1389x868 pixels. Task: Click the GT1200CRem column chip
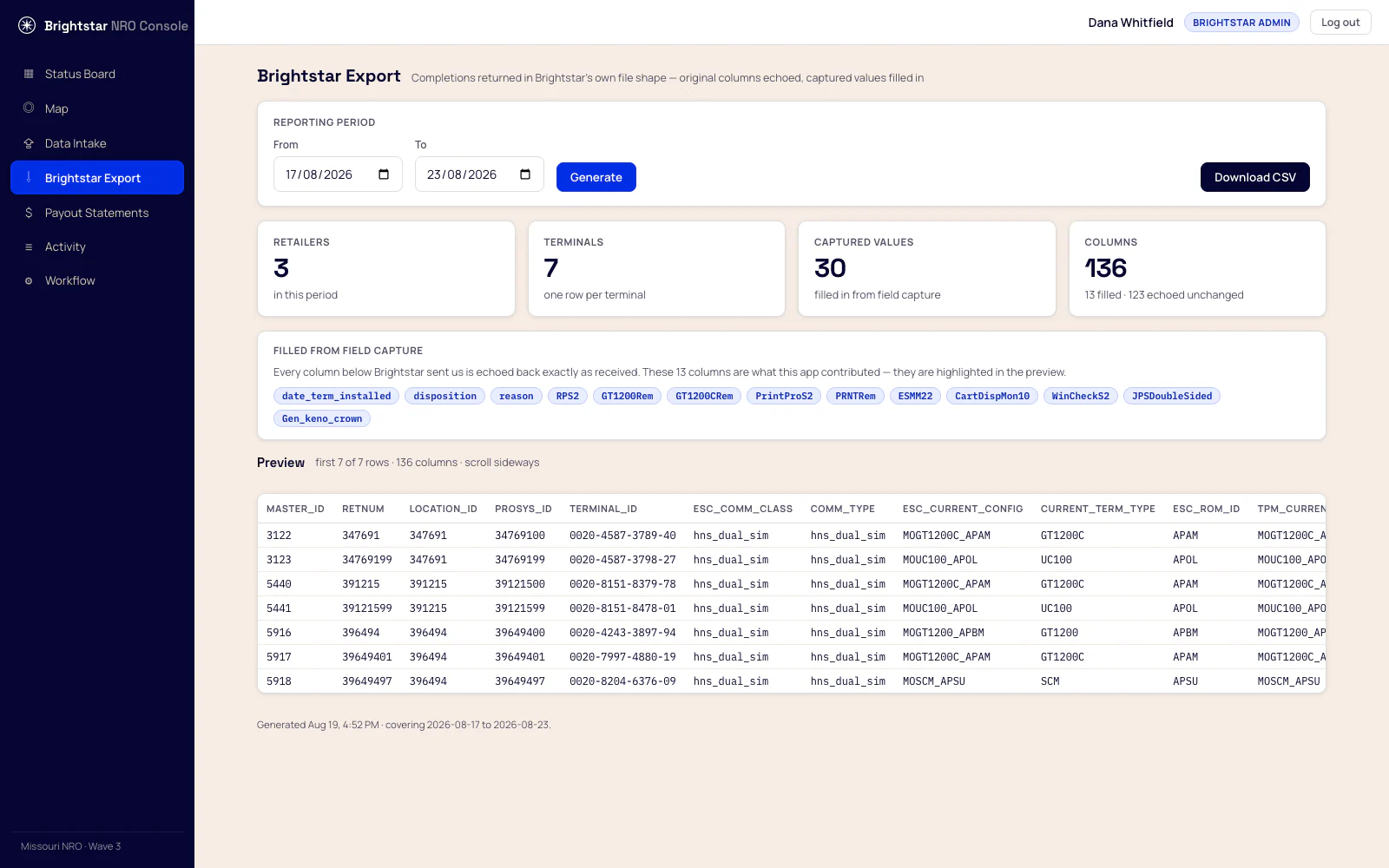tap(704, 396)
